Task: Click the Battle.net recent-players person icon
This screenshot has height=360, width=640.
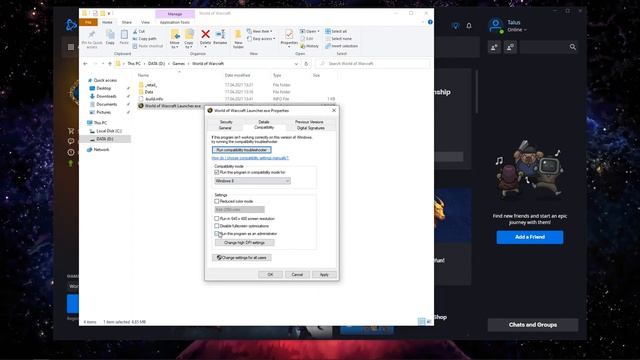Action: click(510, 47)
